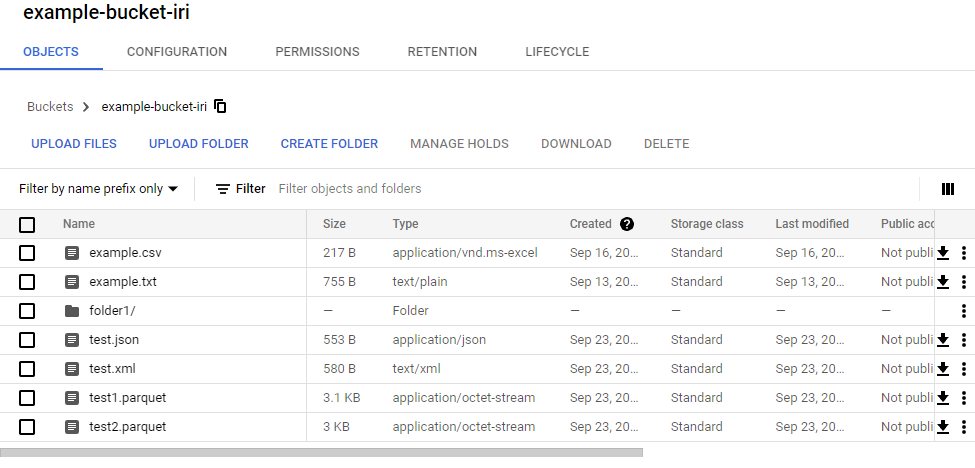The image size is (975, 468).
Task: Click the help icon beside Created
Action: point(627,224)
